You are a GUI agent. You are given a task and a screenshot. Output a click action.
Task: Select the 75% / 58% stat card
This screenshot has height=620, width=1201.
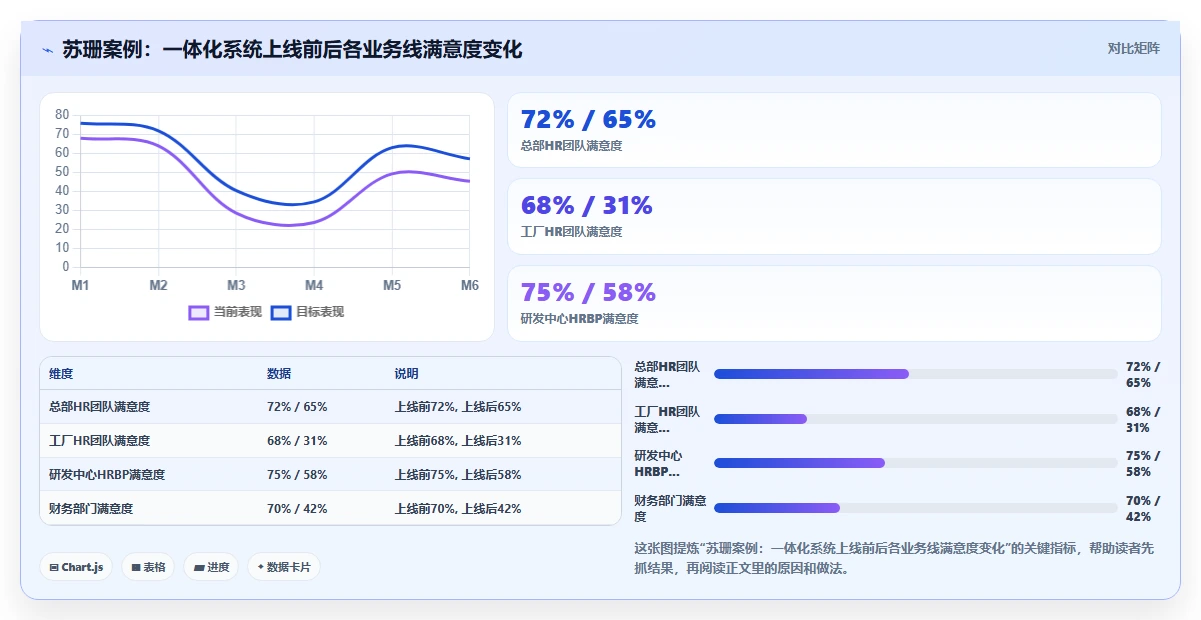[x=834, y=303]
